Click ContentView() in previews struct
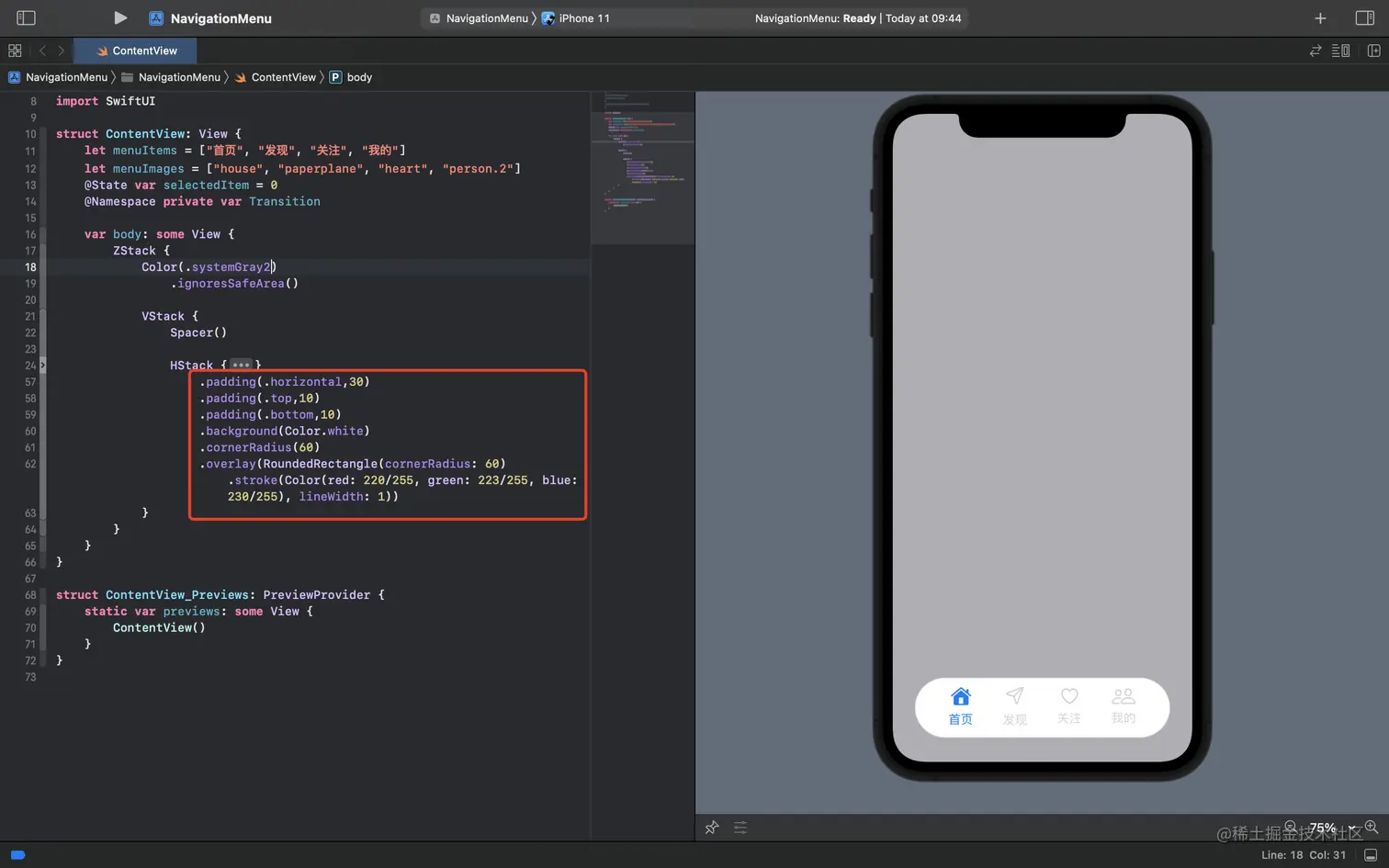 159,627
